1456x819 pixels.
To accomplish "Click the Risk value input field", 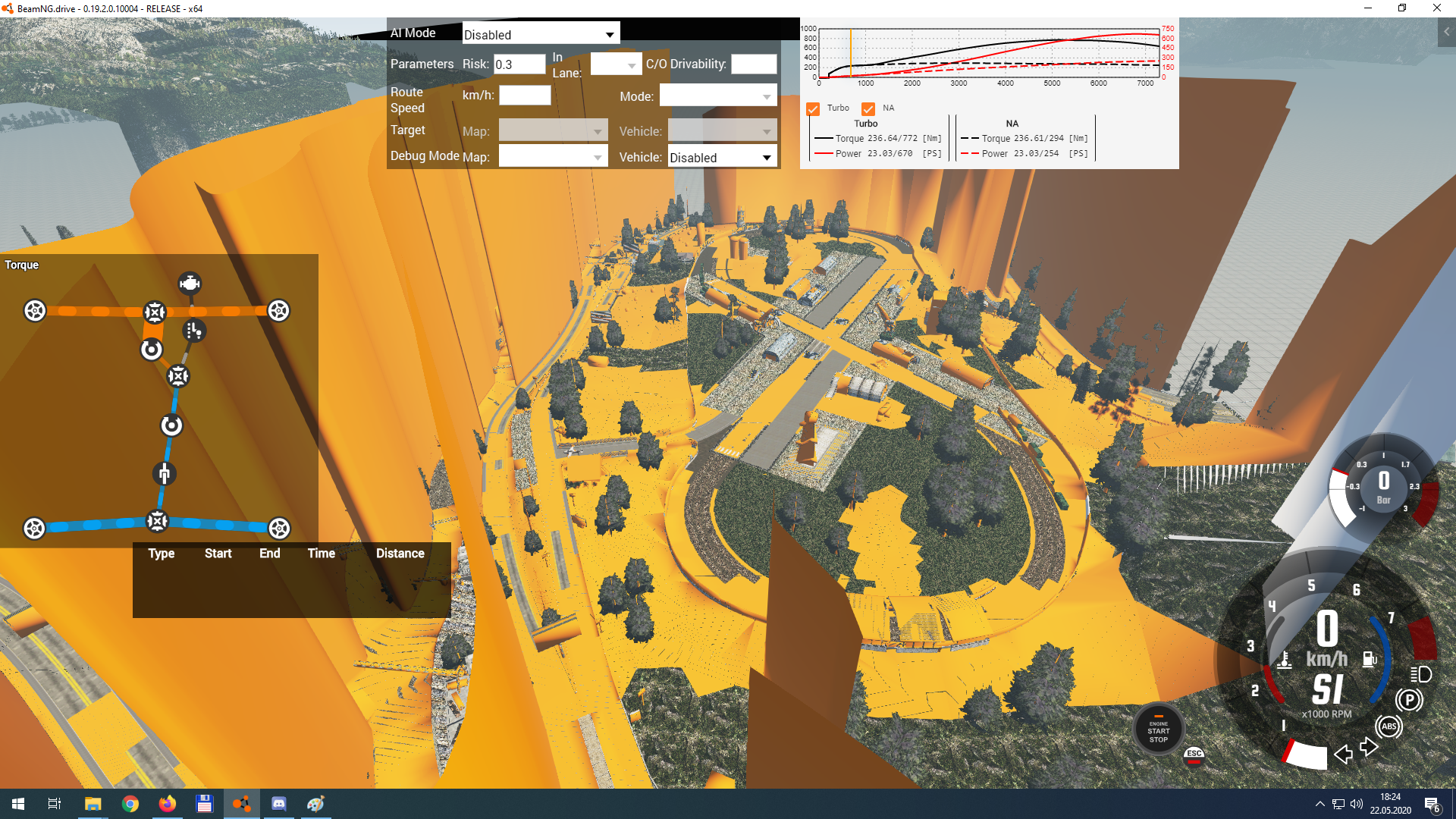I will [x=519, y=64].
